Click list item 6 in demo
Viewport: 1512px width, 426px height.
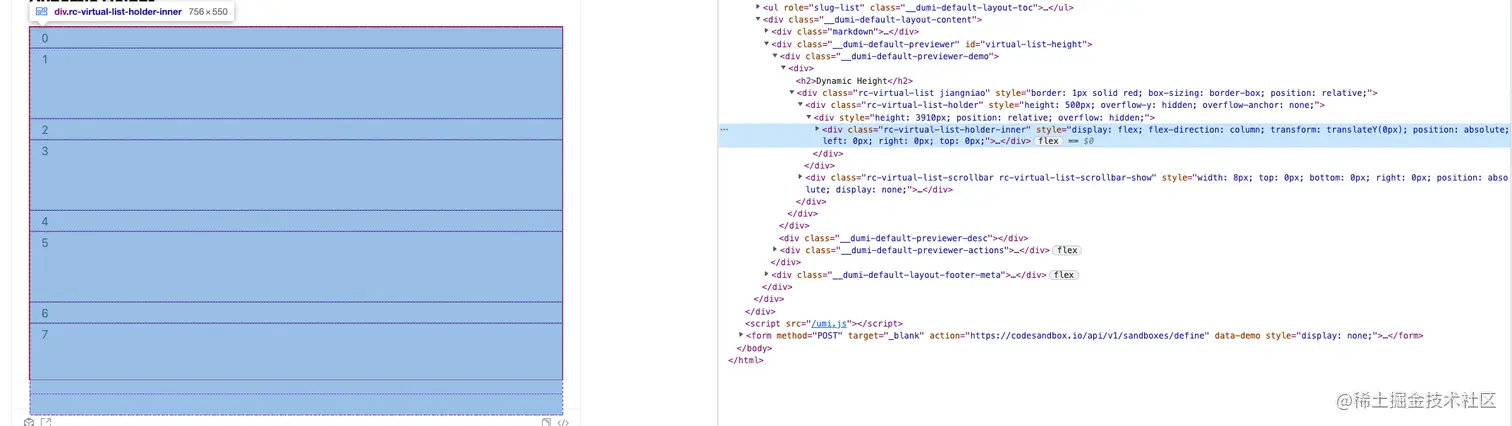coord(296,313)
